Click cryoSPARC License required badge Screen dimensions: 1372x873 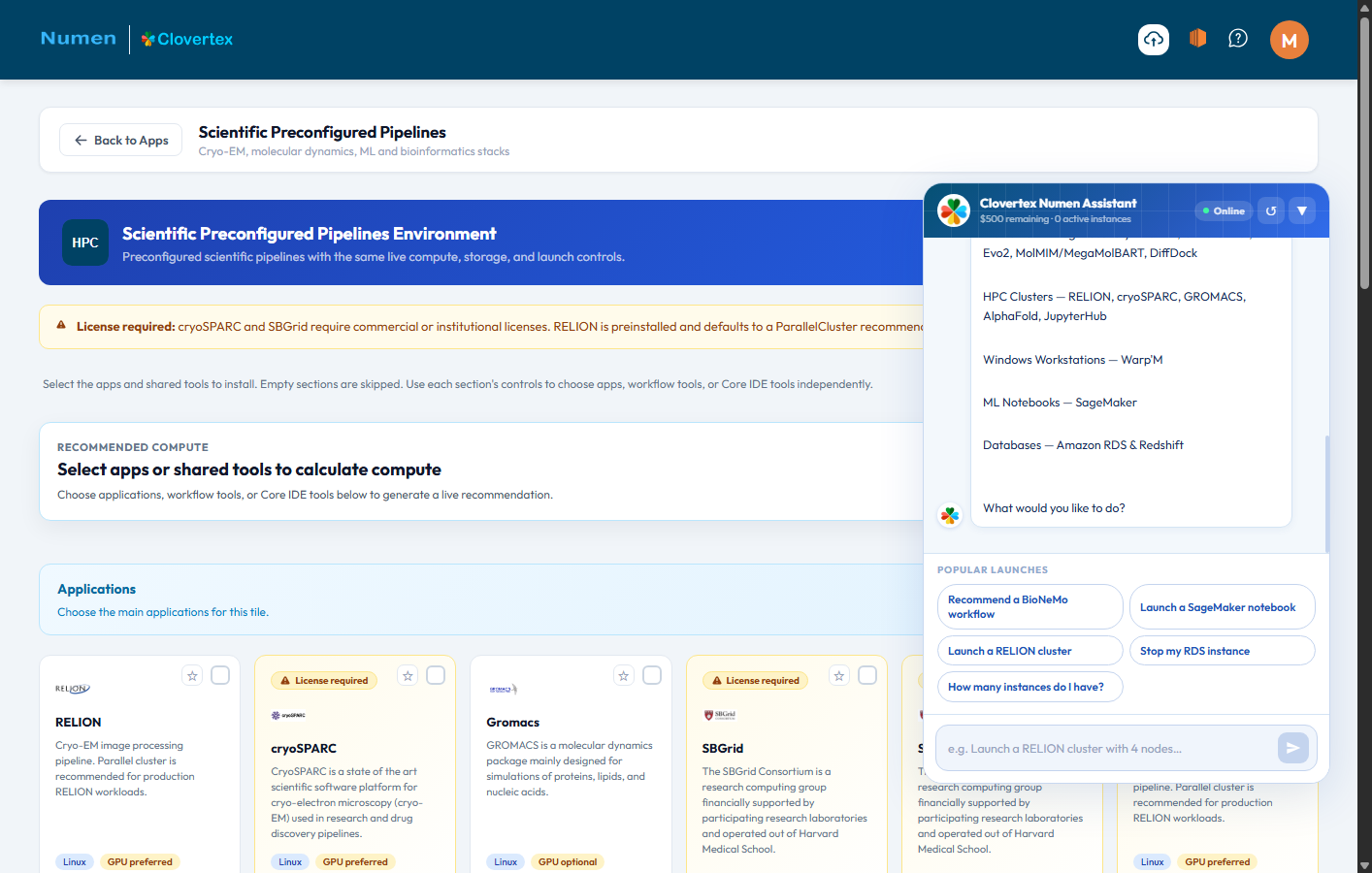click(324, 680)
